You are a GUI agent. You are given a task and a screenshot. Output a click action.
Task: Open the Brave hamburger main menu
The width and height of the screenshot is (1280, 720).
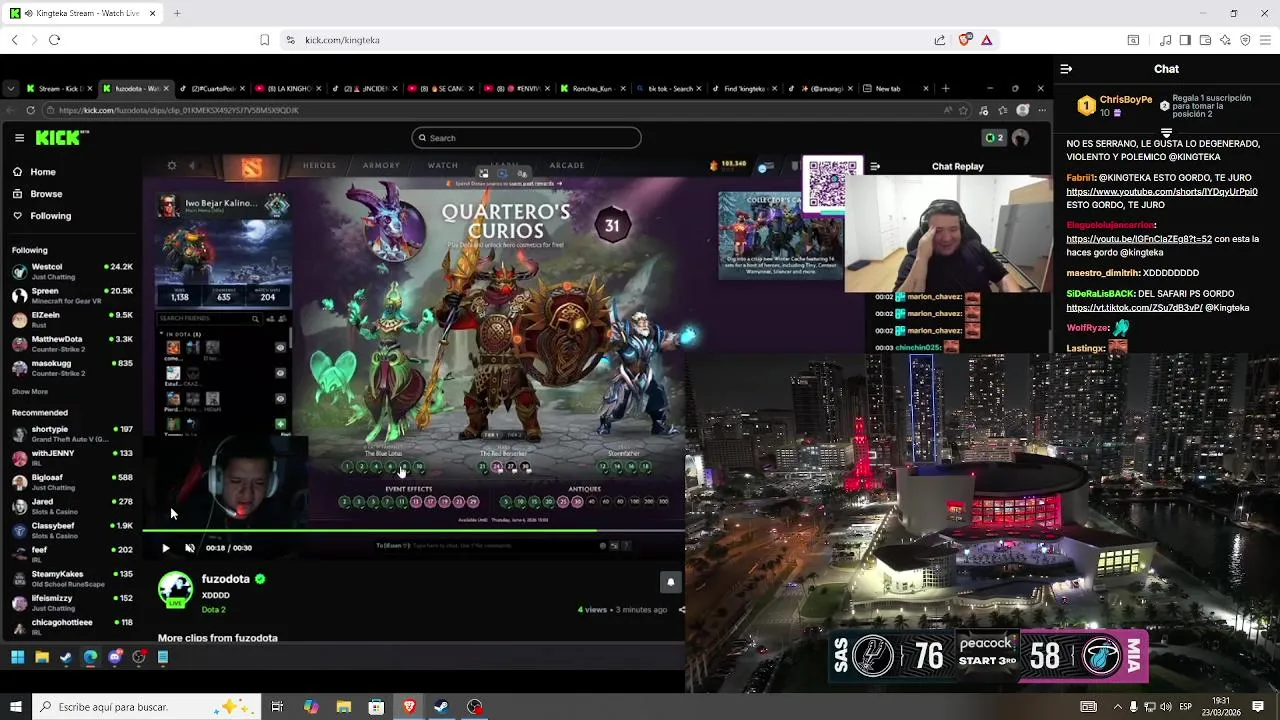(1265, 40)
